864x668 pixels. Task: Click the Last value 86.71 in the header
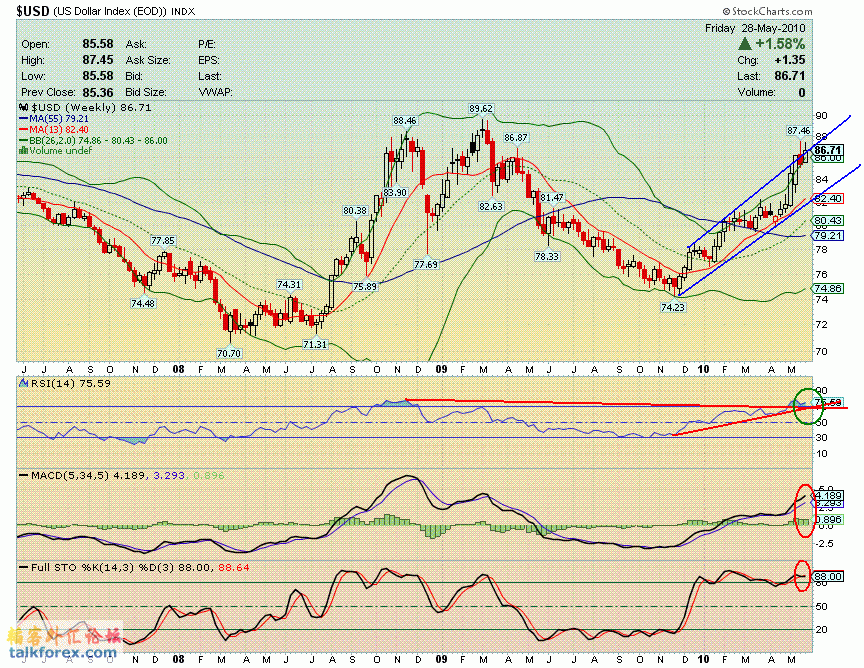point(790,76)
